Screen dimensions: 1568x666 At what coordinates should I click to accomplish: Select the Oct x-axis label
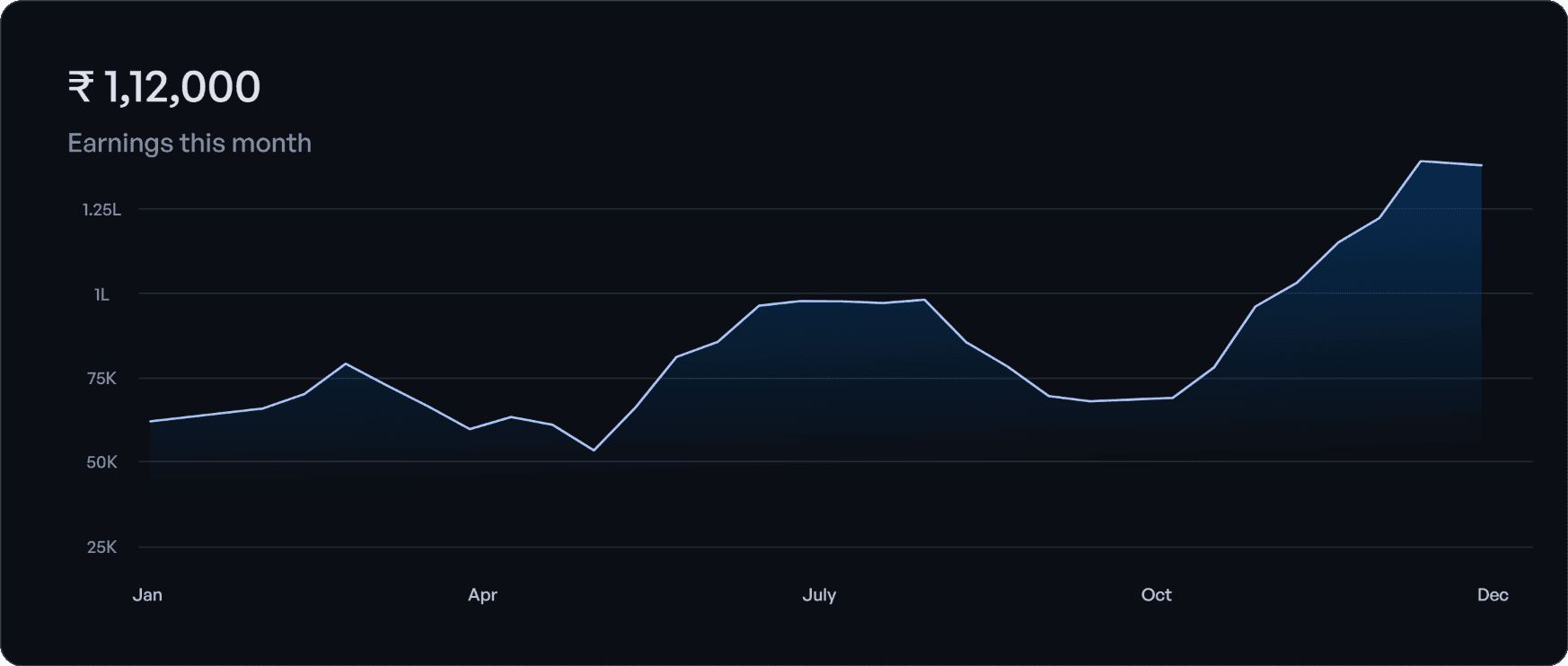[1156, 594]
